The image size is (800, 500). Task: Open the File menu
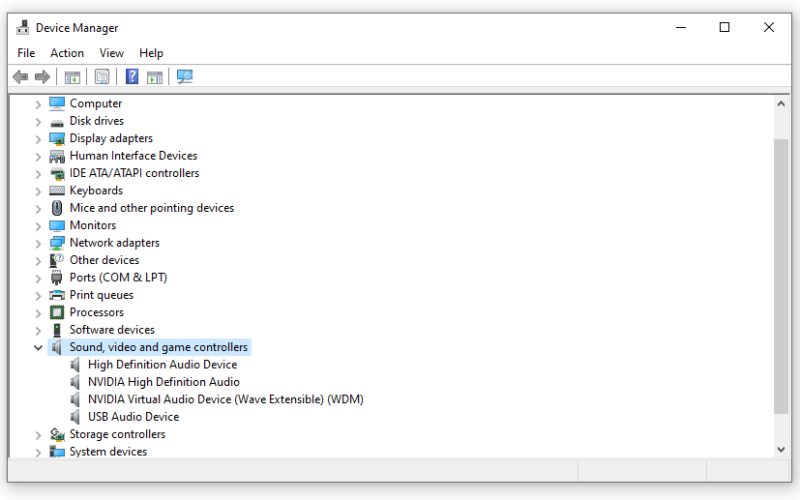(26, 53)
